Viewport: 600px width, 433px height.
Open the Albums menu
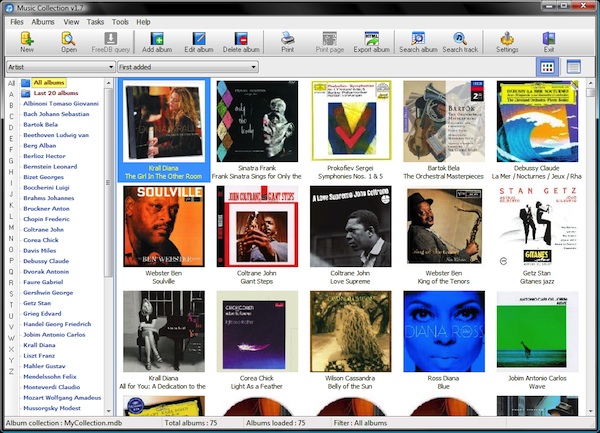[43, 22]
